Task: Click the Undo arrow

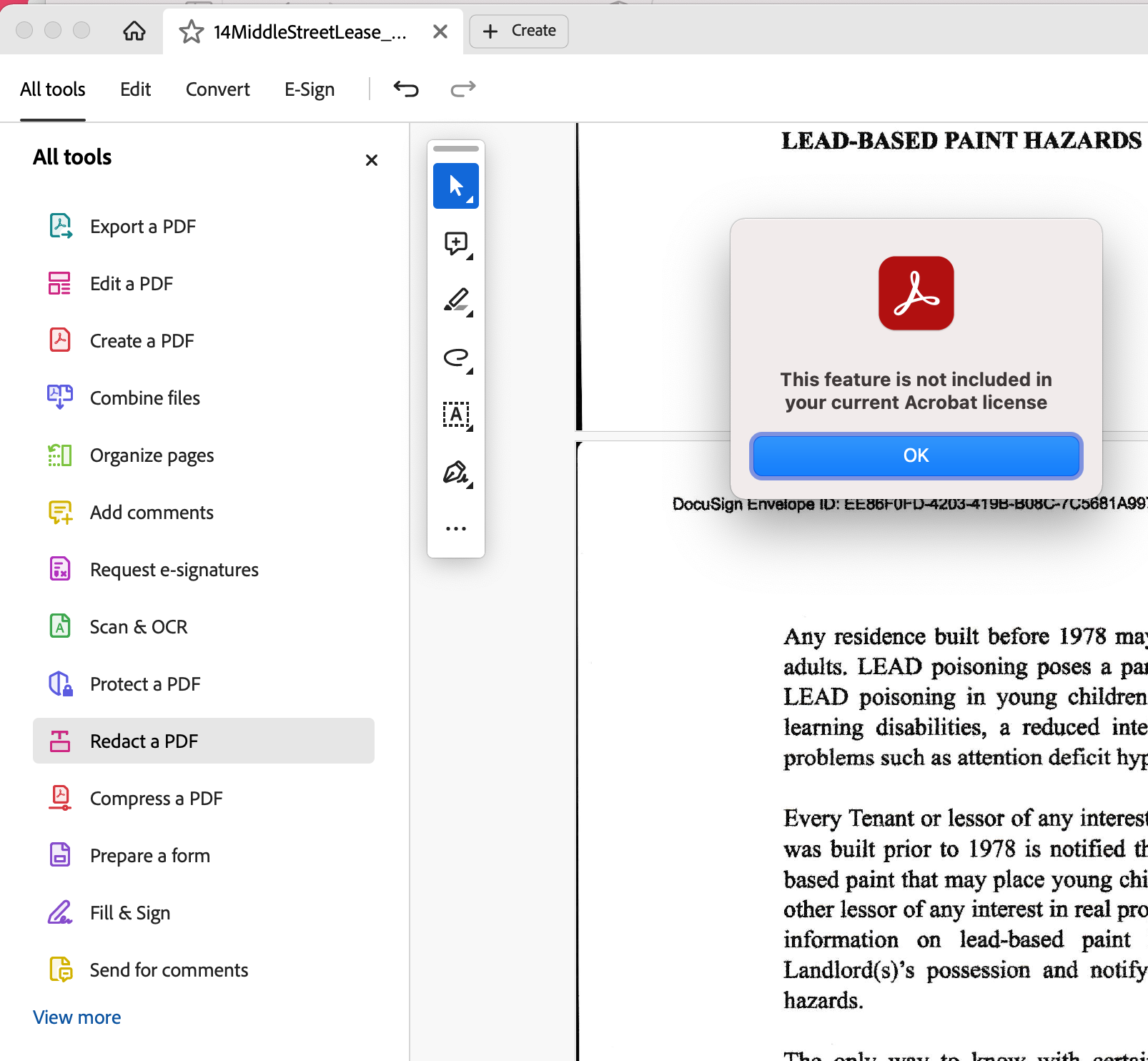Action: [x=406, y=89]
